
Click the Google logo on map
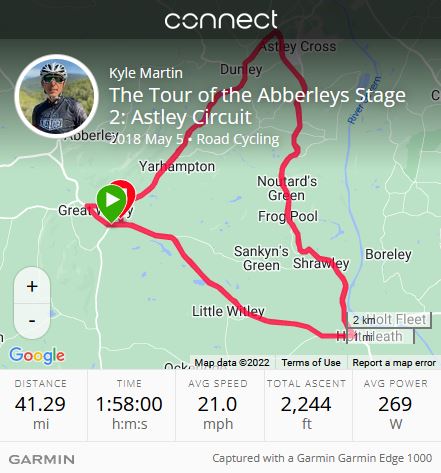pos(37,356)
